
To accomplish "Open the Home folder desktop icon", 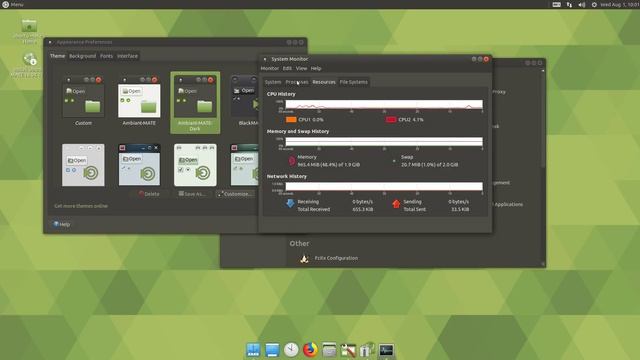I will click(x=29, y=31).
